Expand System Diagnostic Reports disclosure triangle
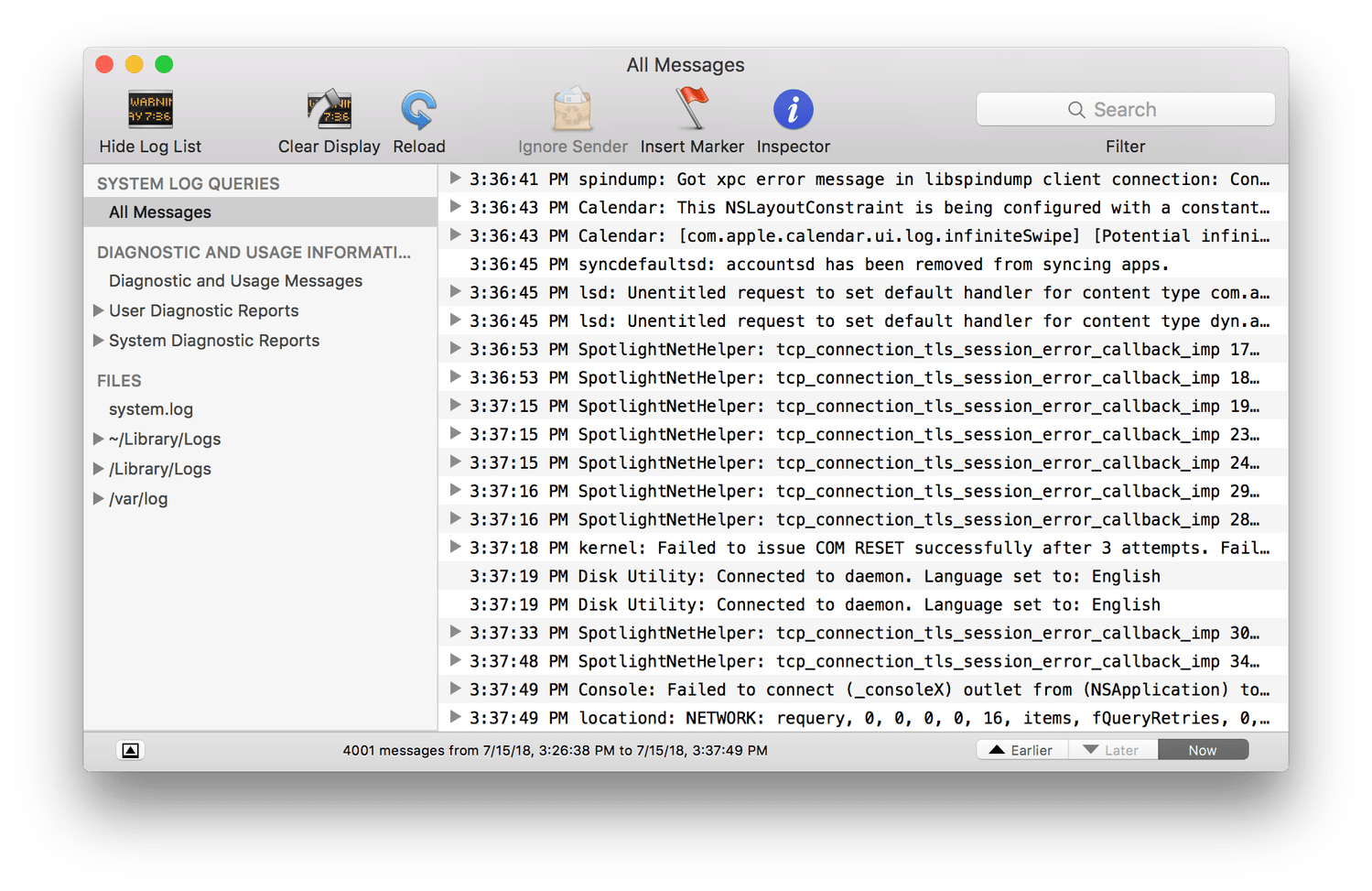 click(98, 341)
